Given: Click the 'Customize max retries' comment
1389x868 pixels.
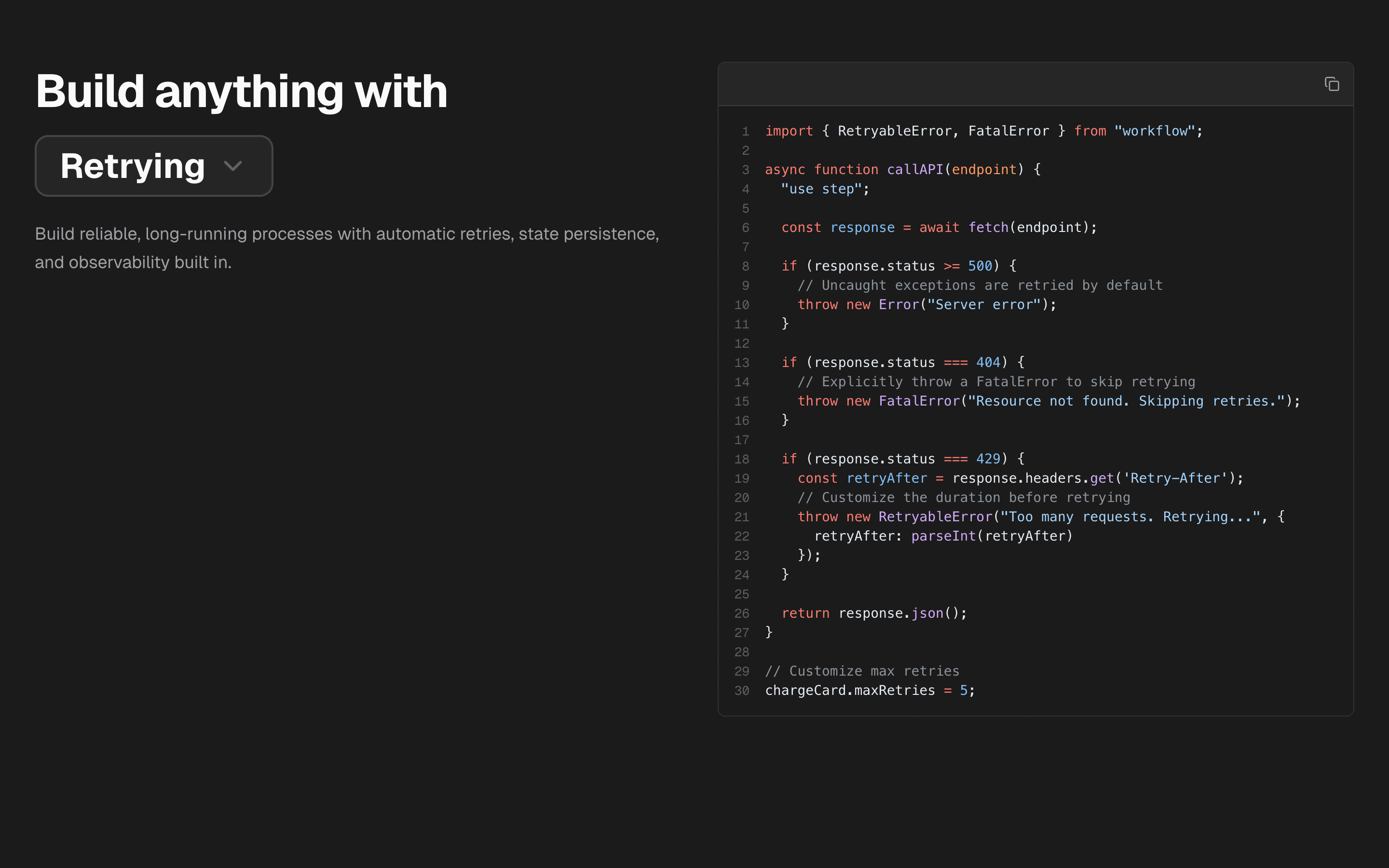Looking at the screenshot, I should click(x=861, y=670).
